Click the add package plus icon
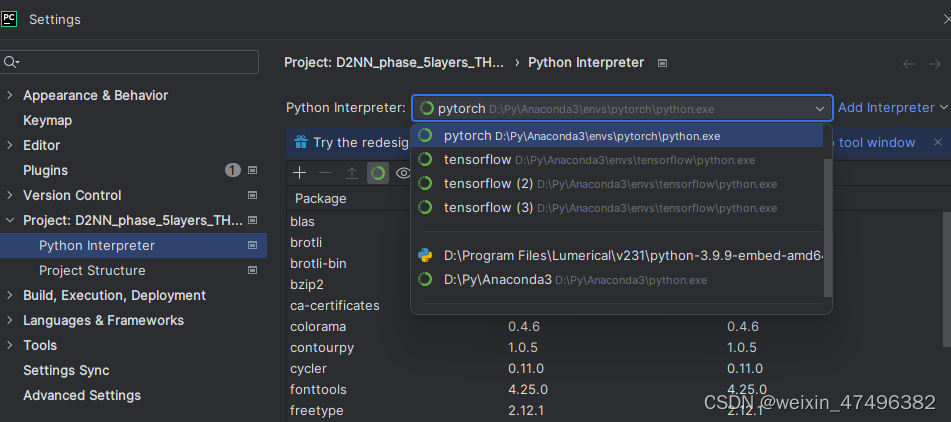Screen dimensions: 951x422 pos(299,173)
